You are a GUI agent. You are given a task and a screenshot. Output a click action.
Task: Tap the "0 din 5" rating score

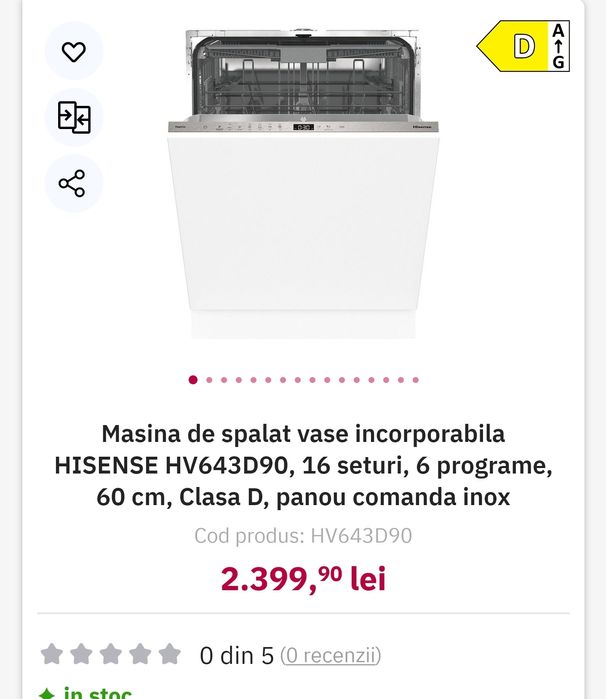point(236,656)
